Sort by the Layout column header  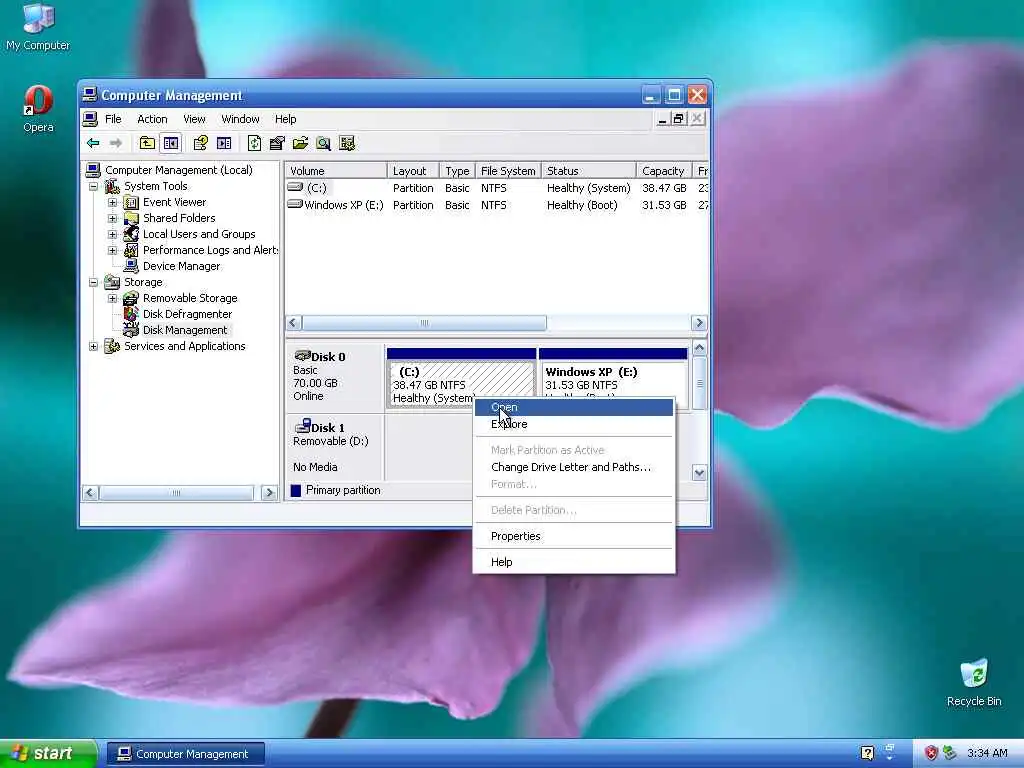pos(413,170)
